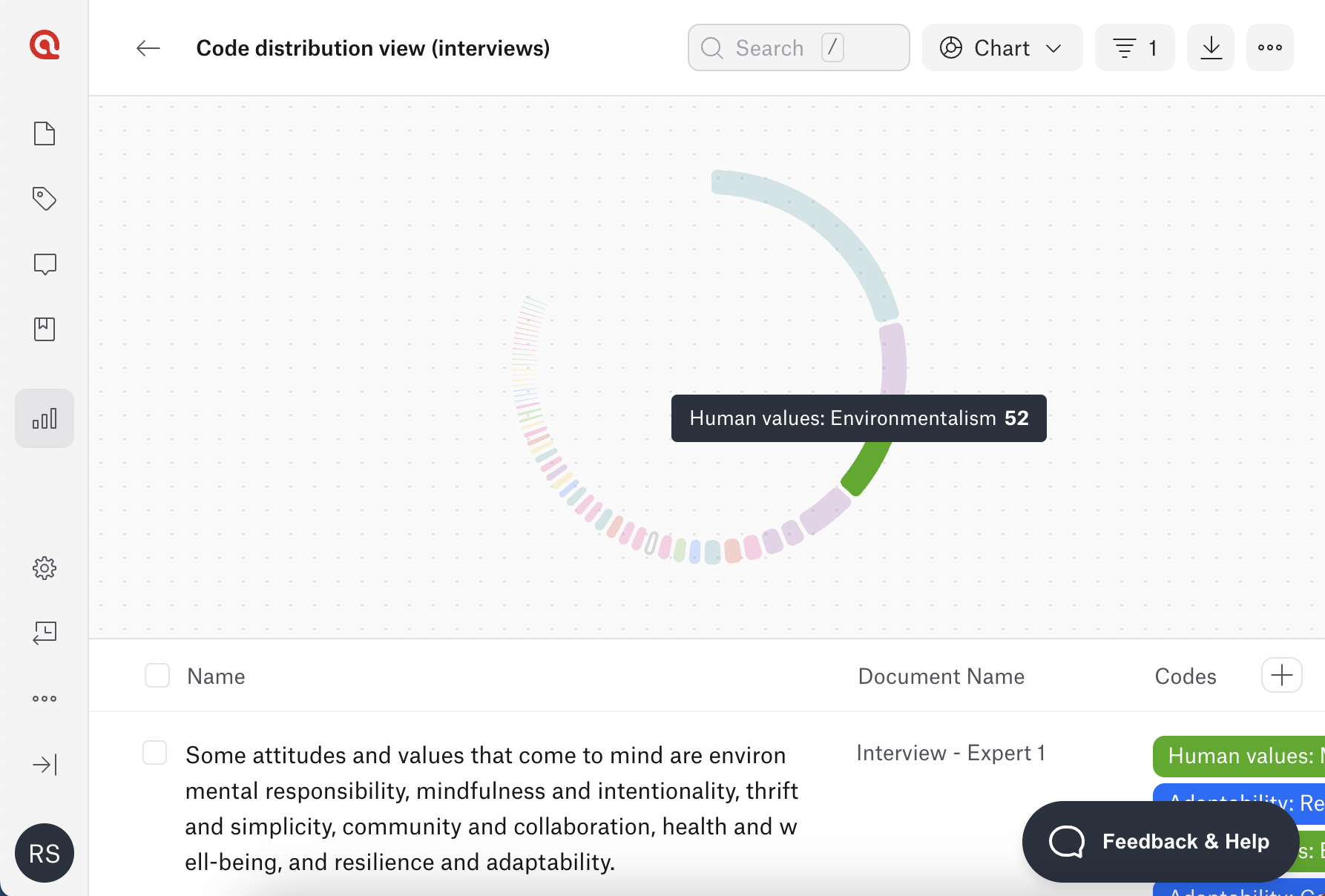This screenshot has height=896, width=1325.
Task: Select the bar chart Analysis icon
Action: point(45,419)
